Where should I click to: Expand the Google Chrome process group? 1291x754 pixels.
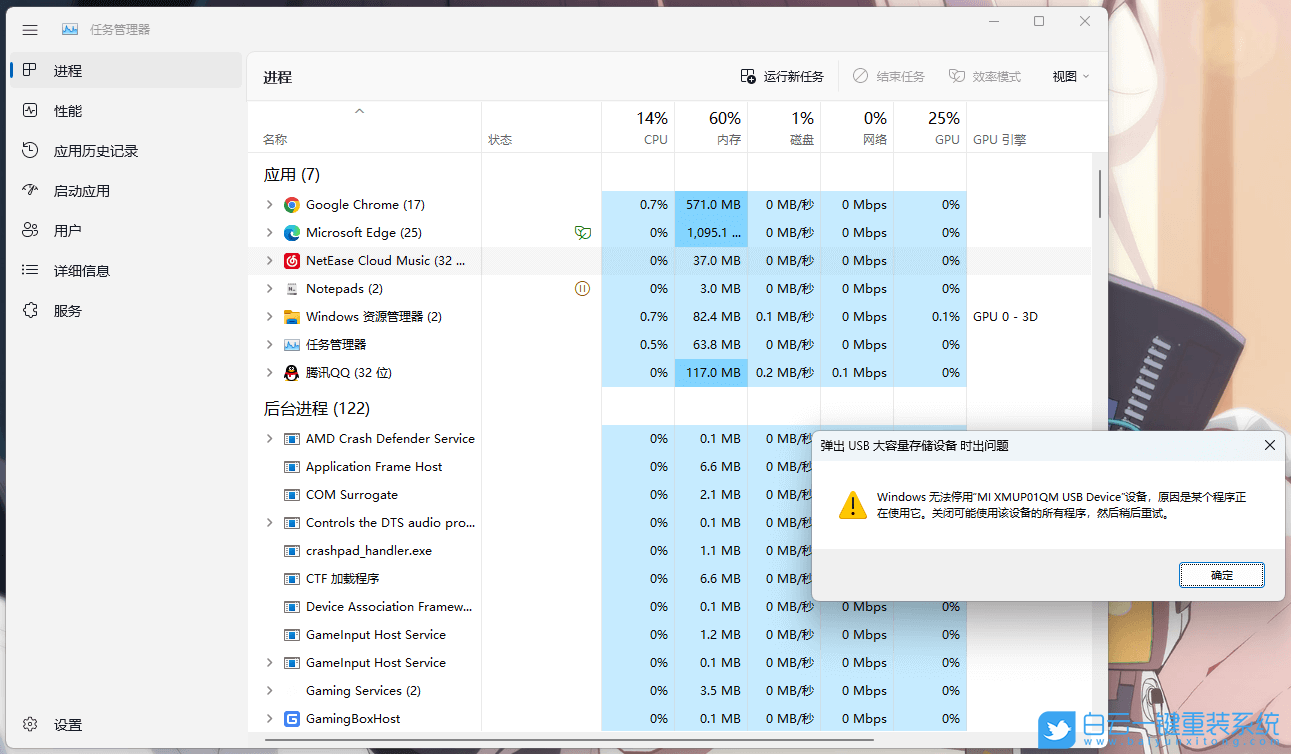(x=268, y=204)
